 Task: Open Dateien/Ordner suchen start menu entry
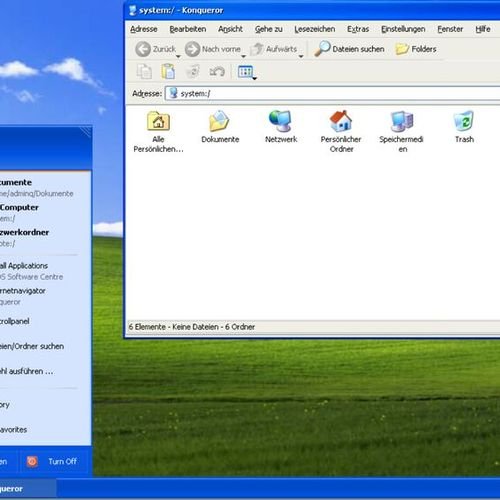39,346
